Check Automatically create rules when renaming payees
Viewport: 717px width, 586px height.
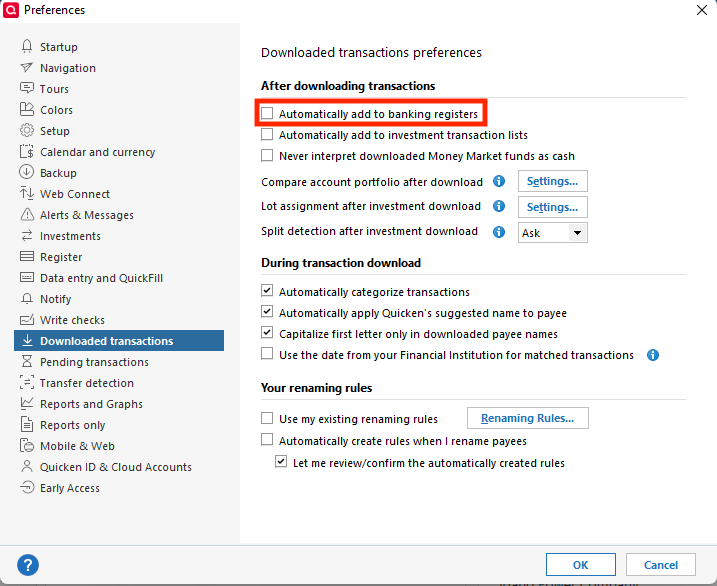(x=267, y=440)
